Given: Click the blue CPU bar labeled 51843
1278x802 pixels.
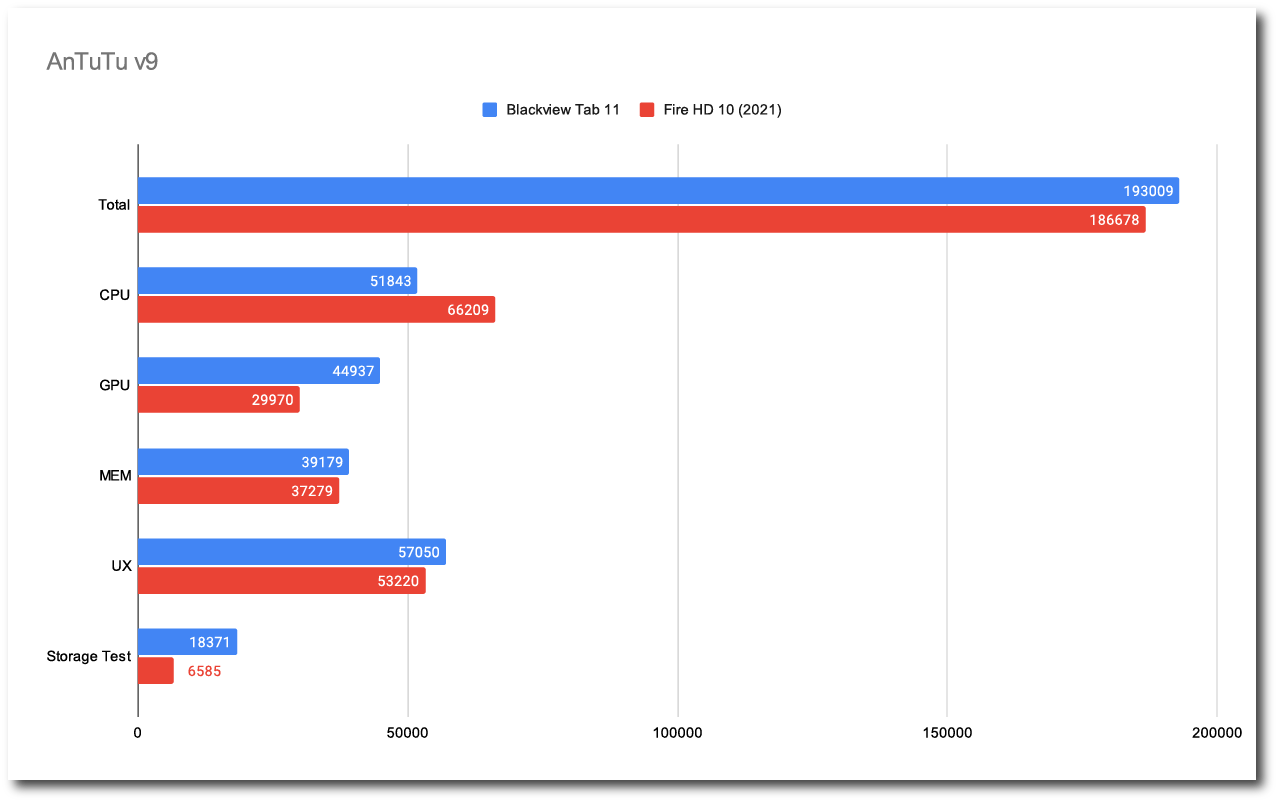Looking at the screenshot, I should tap(276, 281).
